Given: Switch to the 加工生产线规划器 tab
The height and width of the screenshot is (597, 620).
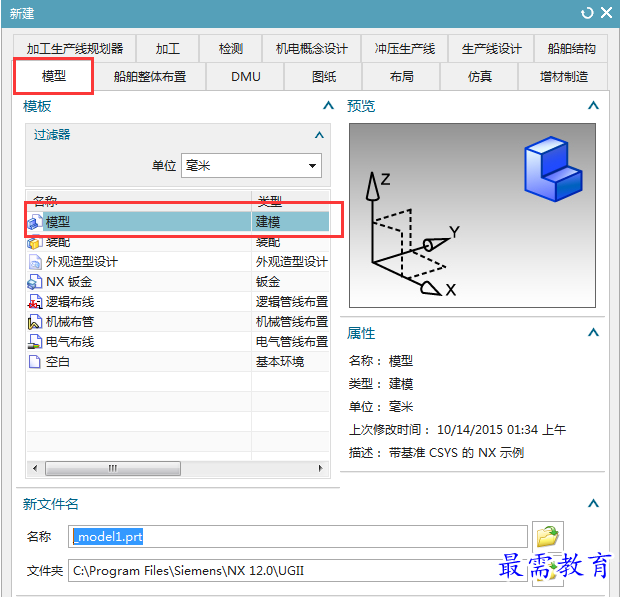Looking at the screenshot, I should [x=75, y=49].
